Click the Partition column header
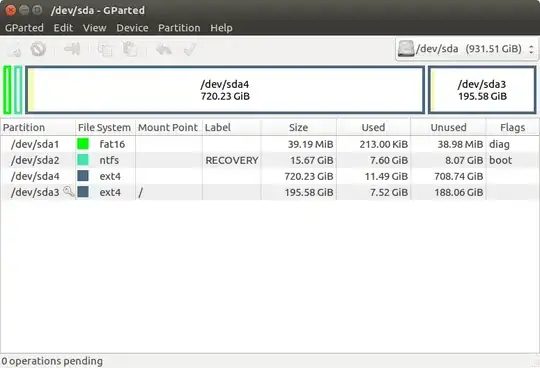The height and width of the screenshot is (368, 540). [38, 127]
